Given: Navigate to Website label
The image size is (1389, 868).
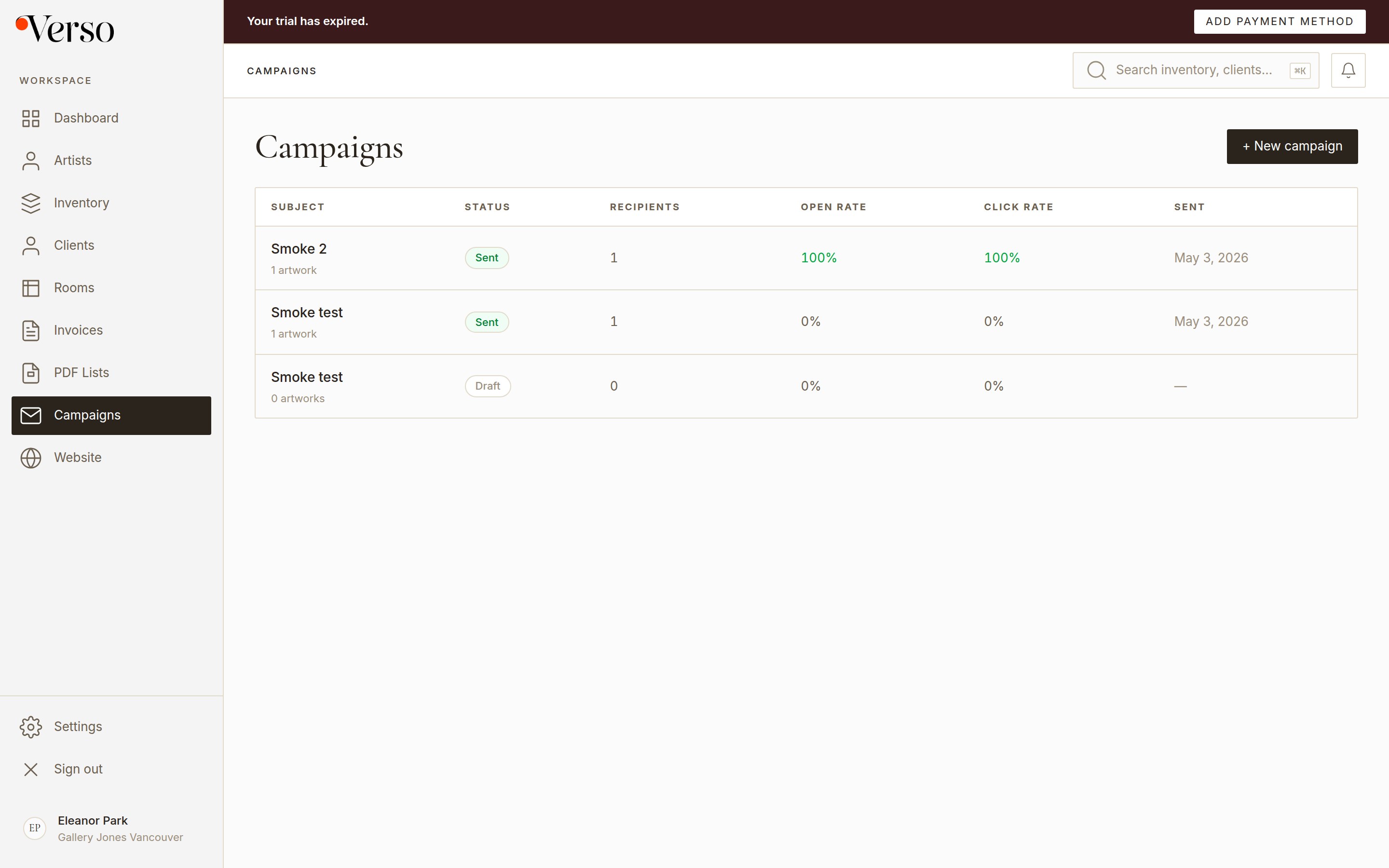Looking at the screenshot, I should tap(78, 458).
